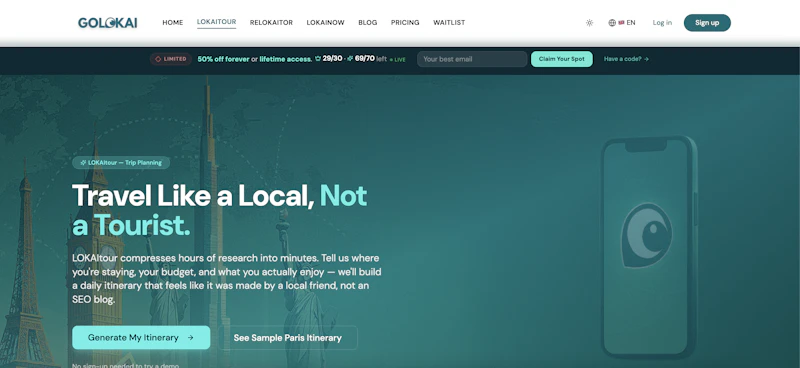Click the crown icon before 29/30
This screenshot has width=800, height=368.
[318, 59]
